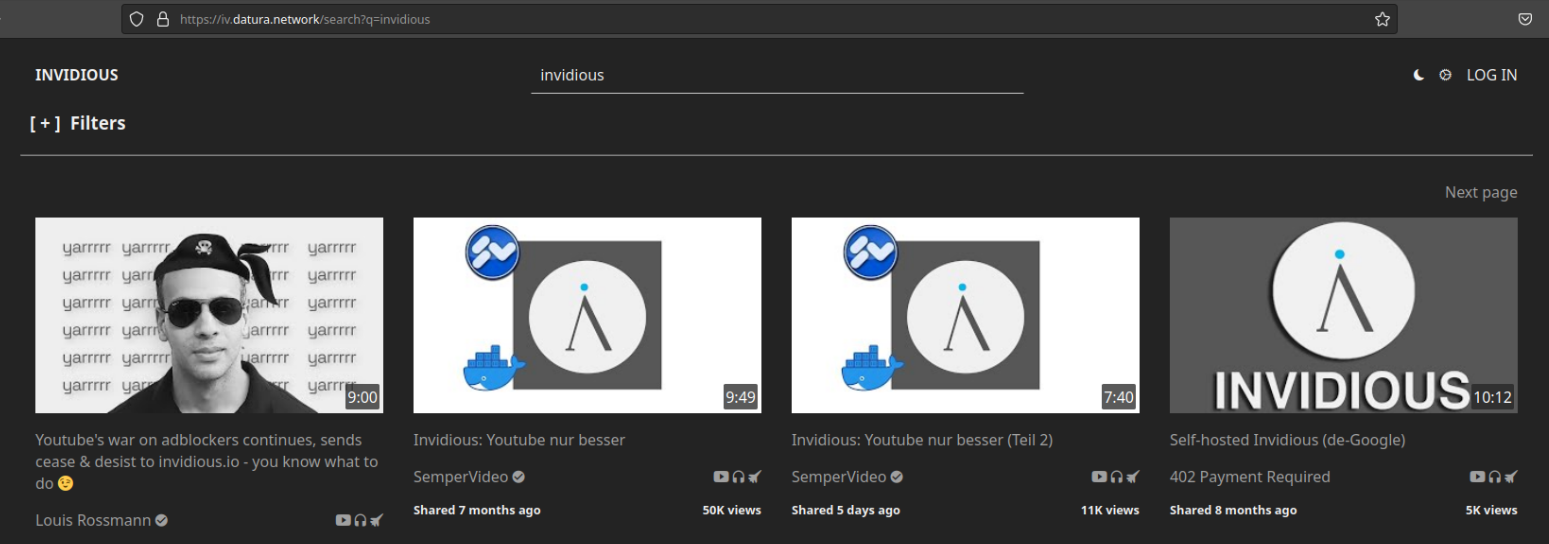Image resolution: width=1549 pixels, height=544 pixels.
Task: Click 'Shared 7 months ago' text
Action: click(x=477, y=510)
